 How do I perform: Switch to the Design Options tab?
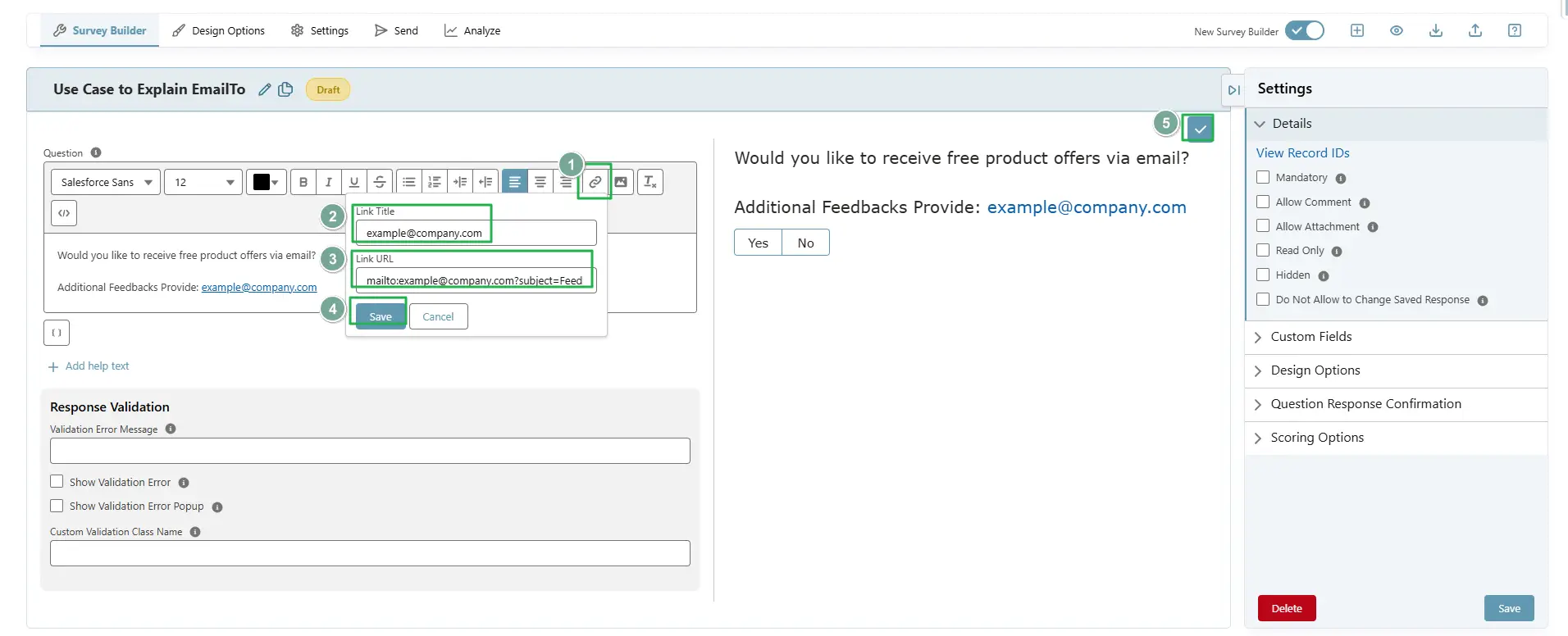point(218,30)
